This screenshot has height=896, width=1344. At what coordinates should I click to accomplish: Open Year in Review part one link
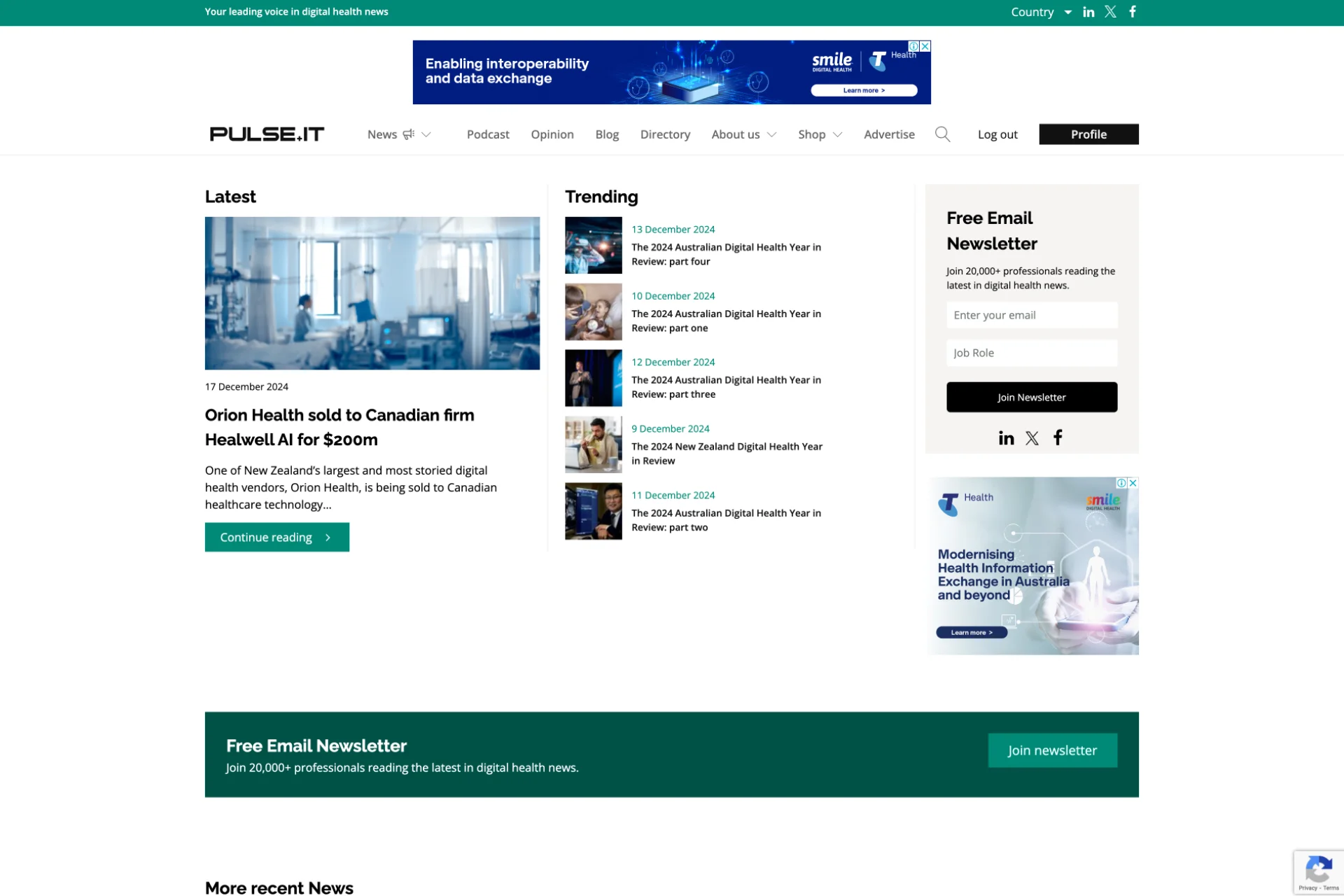click(726, 321)
